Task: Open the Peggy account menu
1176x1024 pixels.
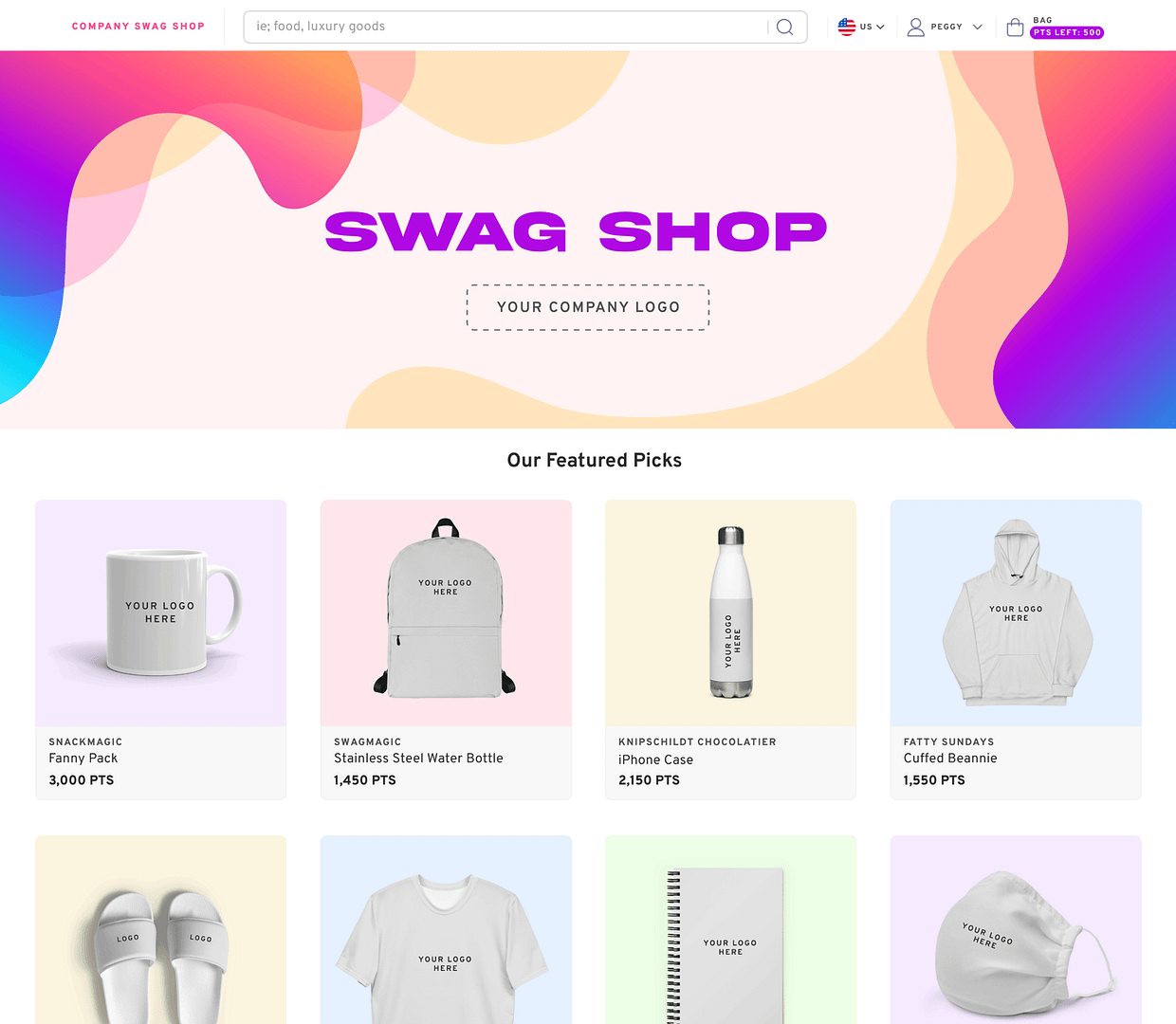Action: tap(945, 27)
